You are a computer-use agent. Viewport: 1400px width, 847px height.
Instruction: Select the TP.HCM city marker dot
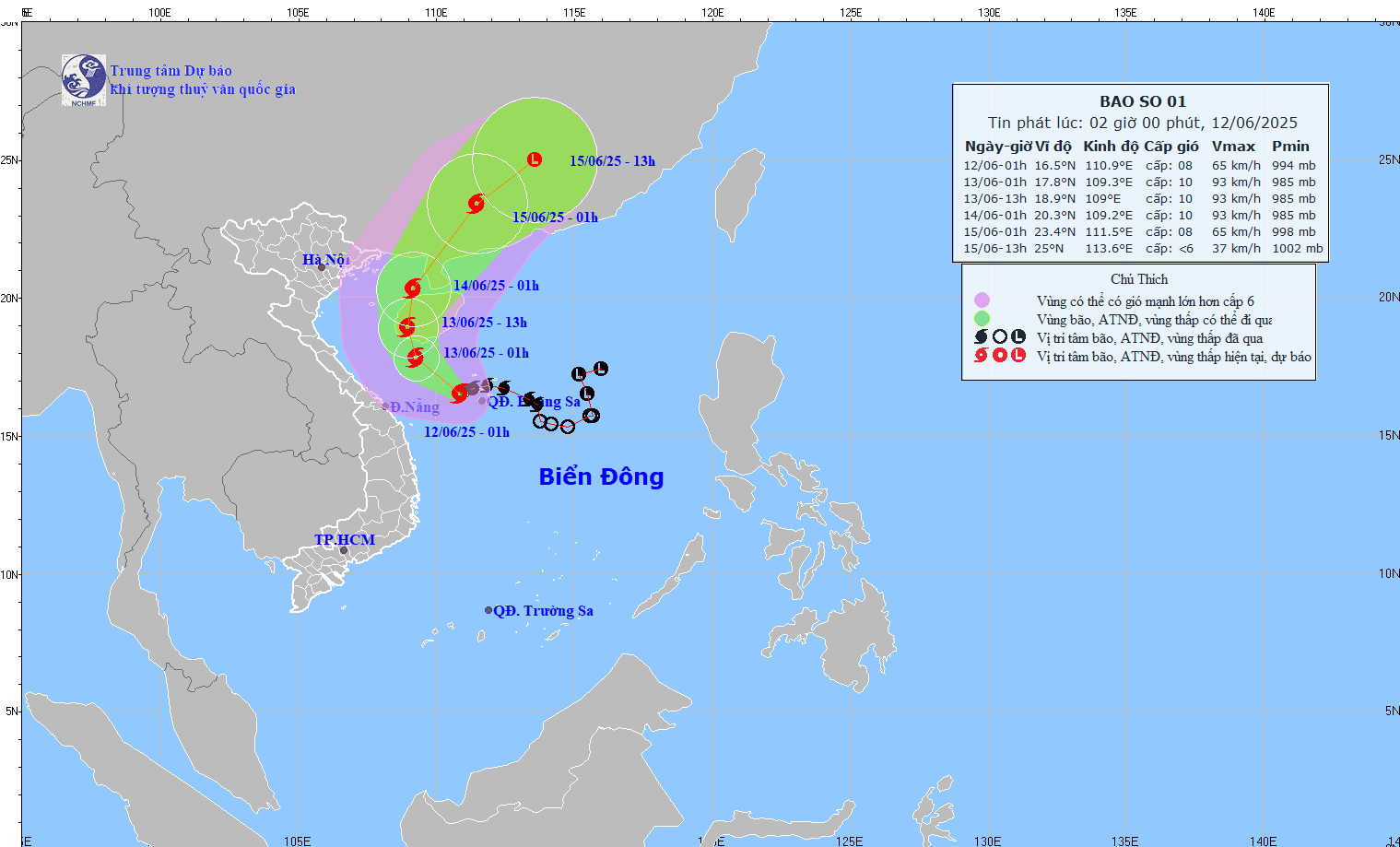click(x=344, y=551)
